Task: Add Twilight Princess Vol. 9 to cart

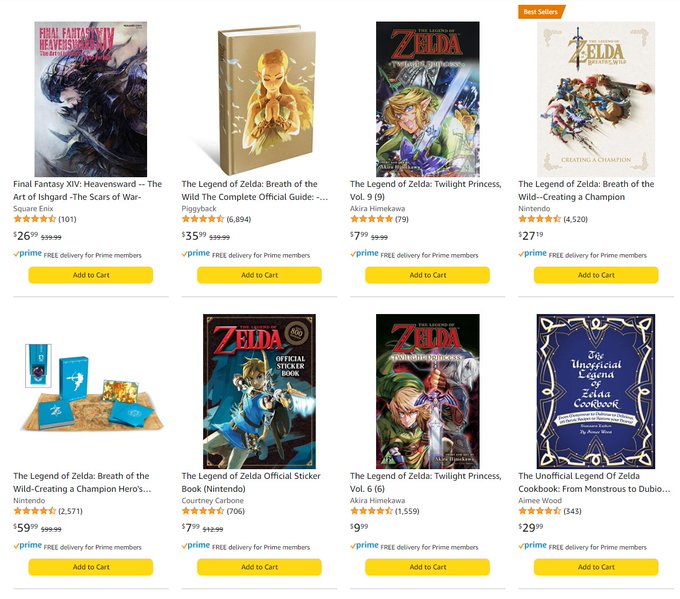Action: pyautogui.click(x=427, y=275)
